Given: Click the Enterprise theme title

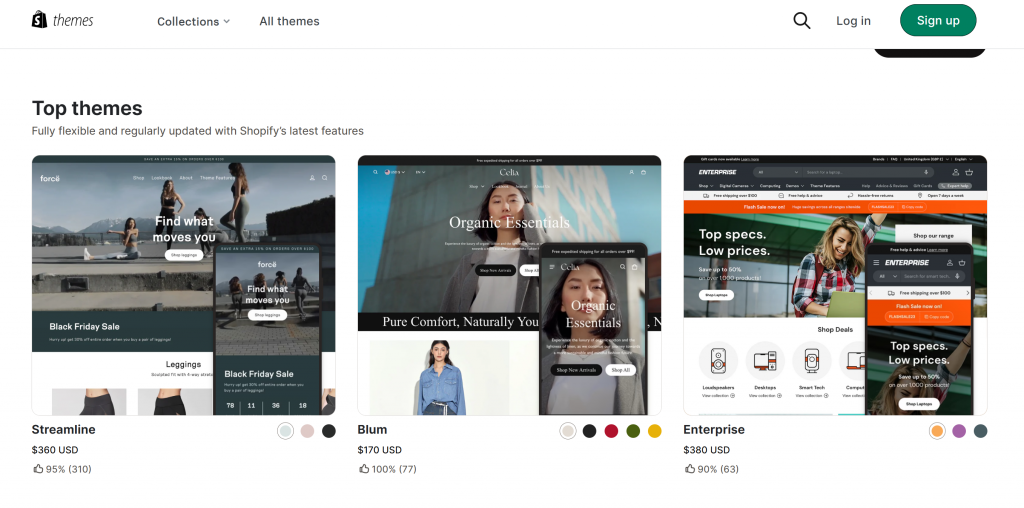Looking at the screenshot, I should point(714,430).
